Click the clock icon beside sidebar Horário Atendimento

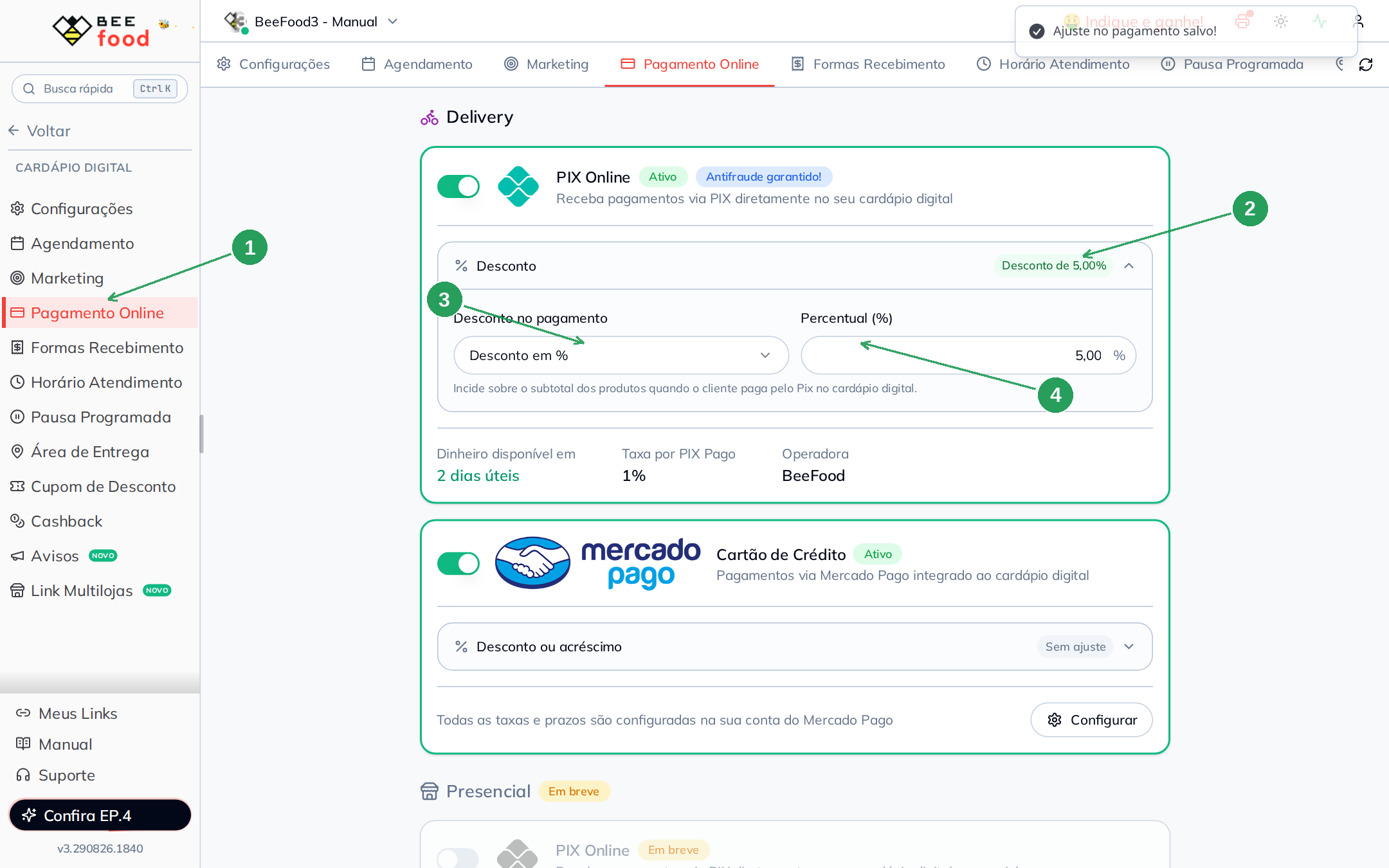tap(17, 382)
